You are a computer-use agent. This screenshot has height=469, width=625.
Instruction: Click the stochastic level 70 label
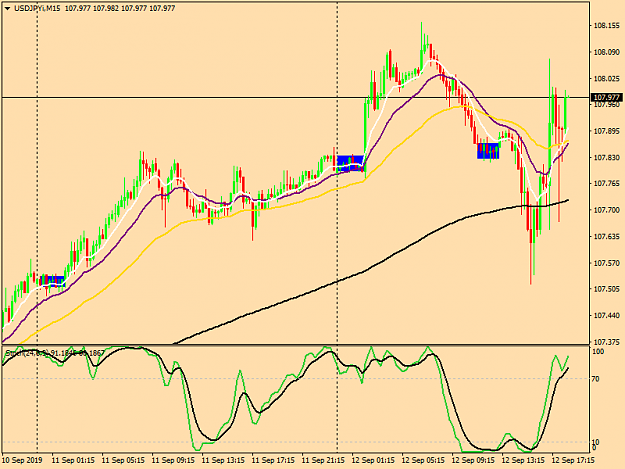click(596, 379)
